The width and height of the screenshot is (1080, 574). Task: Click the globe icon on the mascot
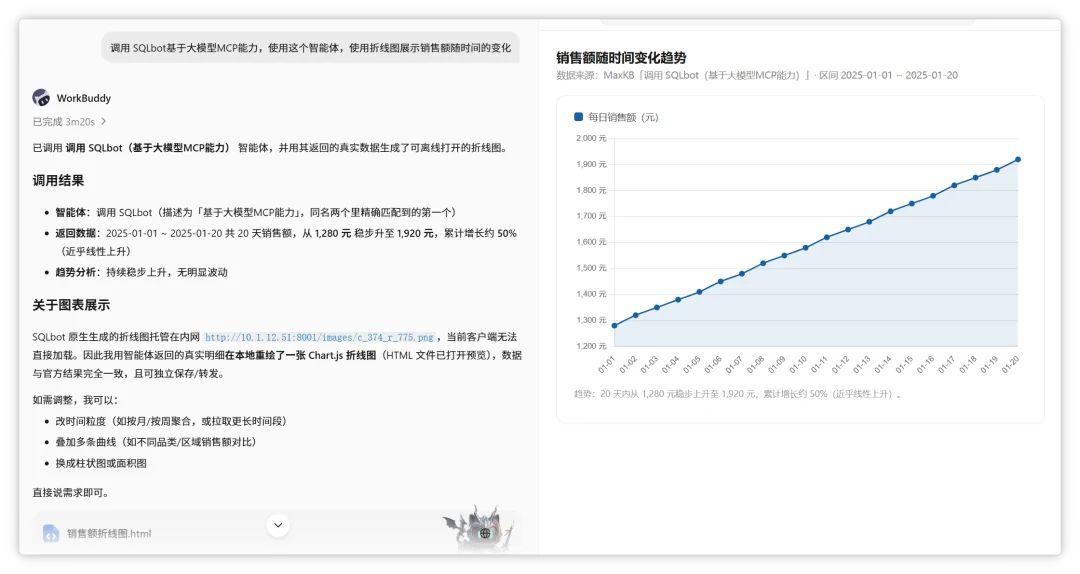coord(485,533)
